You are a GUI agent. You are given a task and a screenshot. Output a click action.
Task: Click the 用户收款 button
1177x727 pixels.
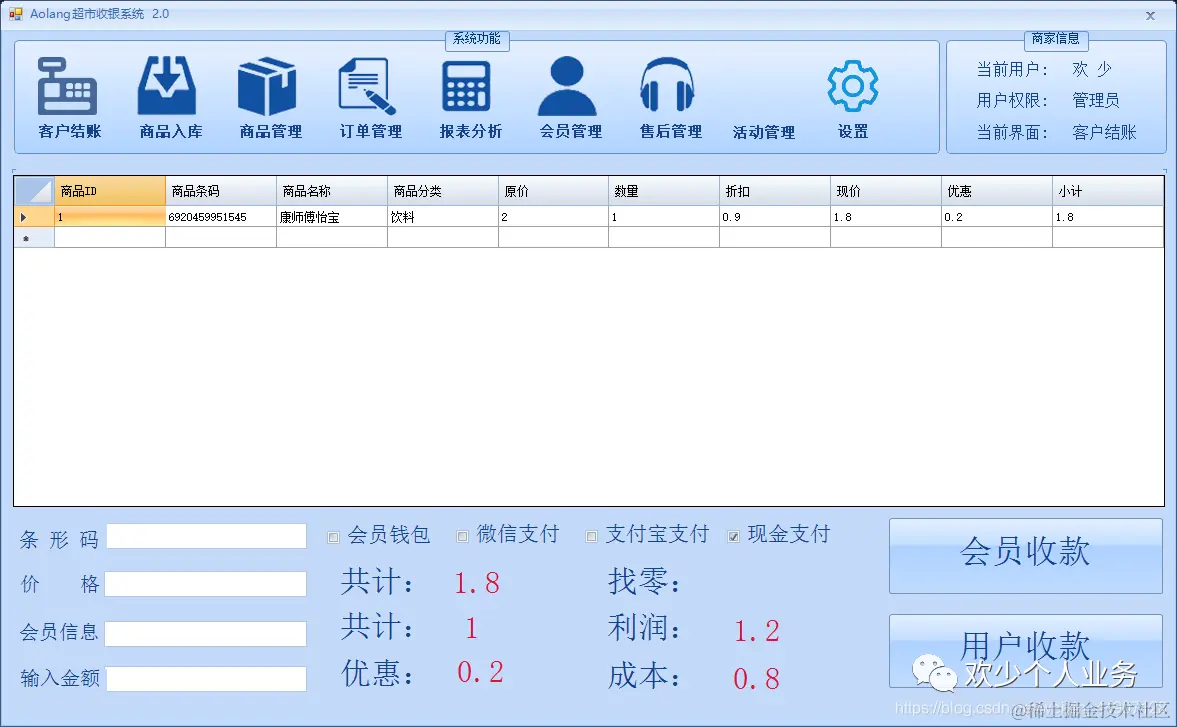tap(1024, 650)
